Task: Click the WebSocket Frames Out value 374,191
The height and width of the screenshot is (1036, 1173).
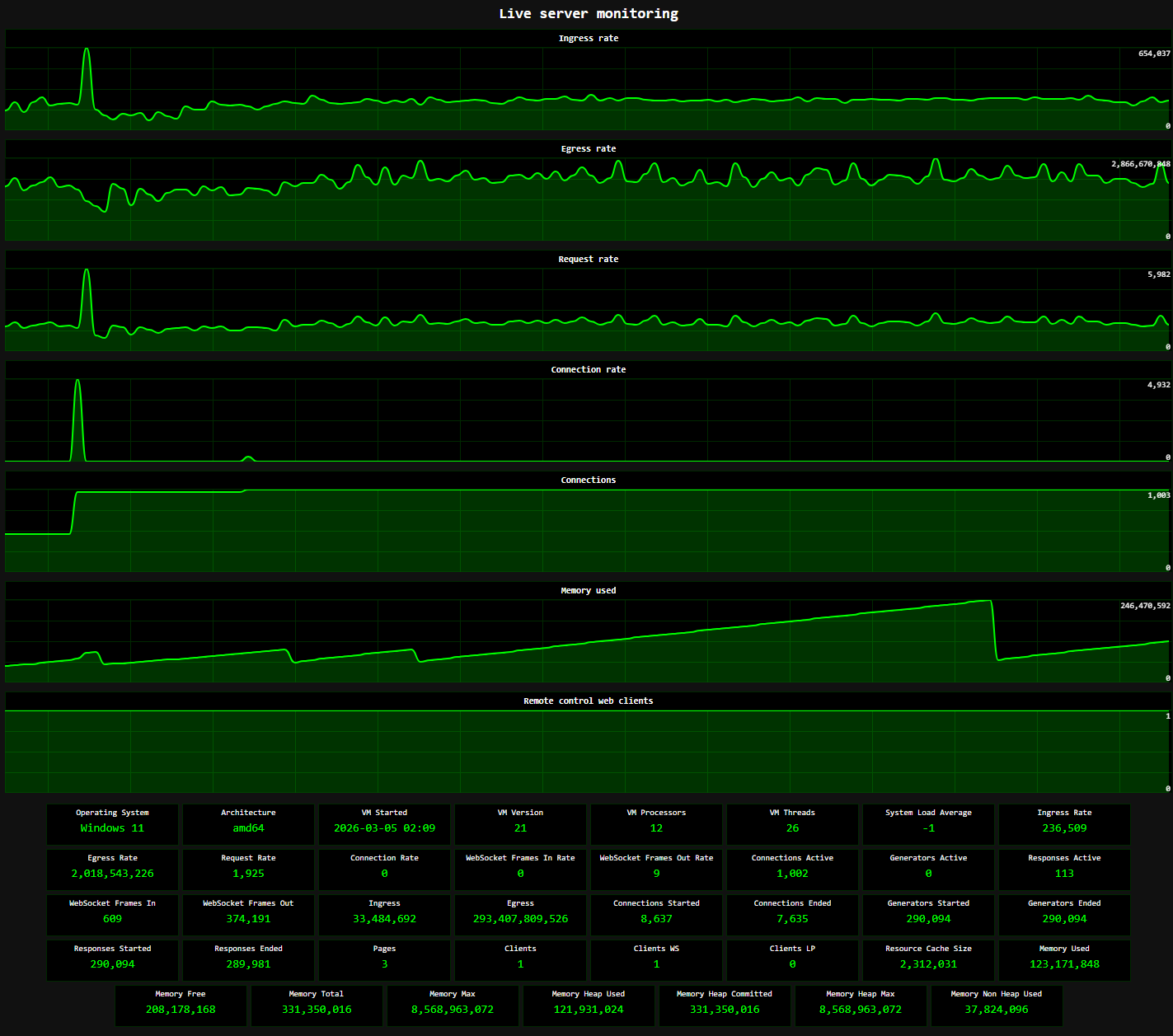Action: [248, 915]
